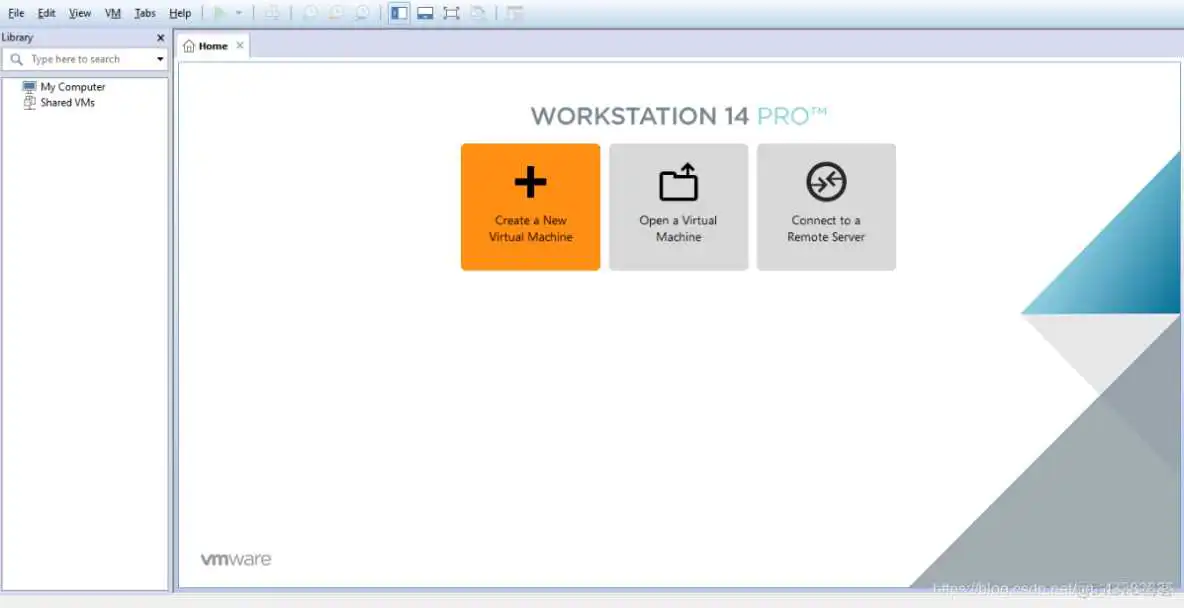Click the green Power On play icon
Viewport: 1184px width, 608px height.
(220, 13)
